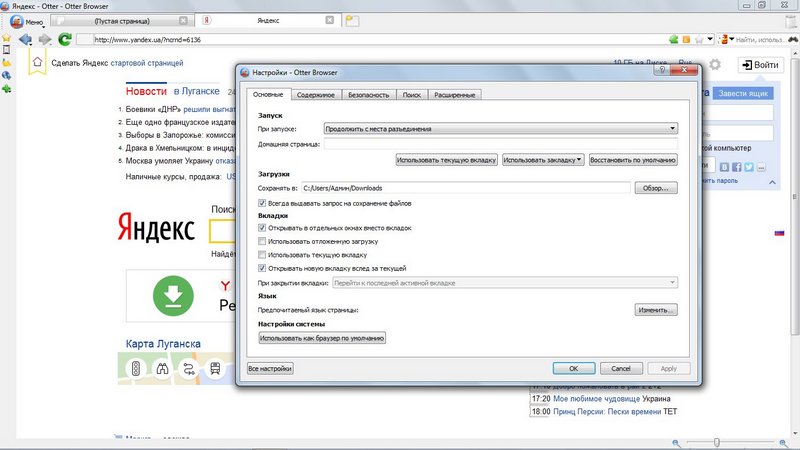Click the Yandex home bookmark icon

(x=37, y=62)
